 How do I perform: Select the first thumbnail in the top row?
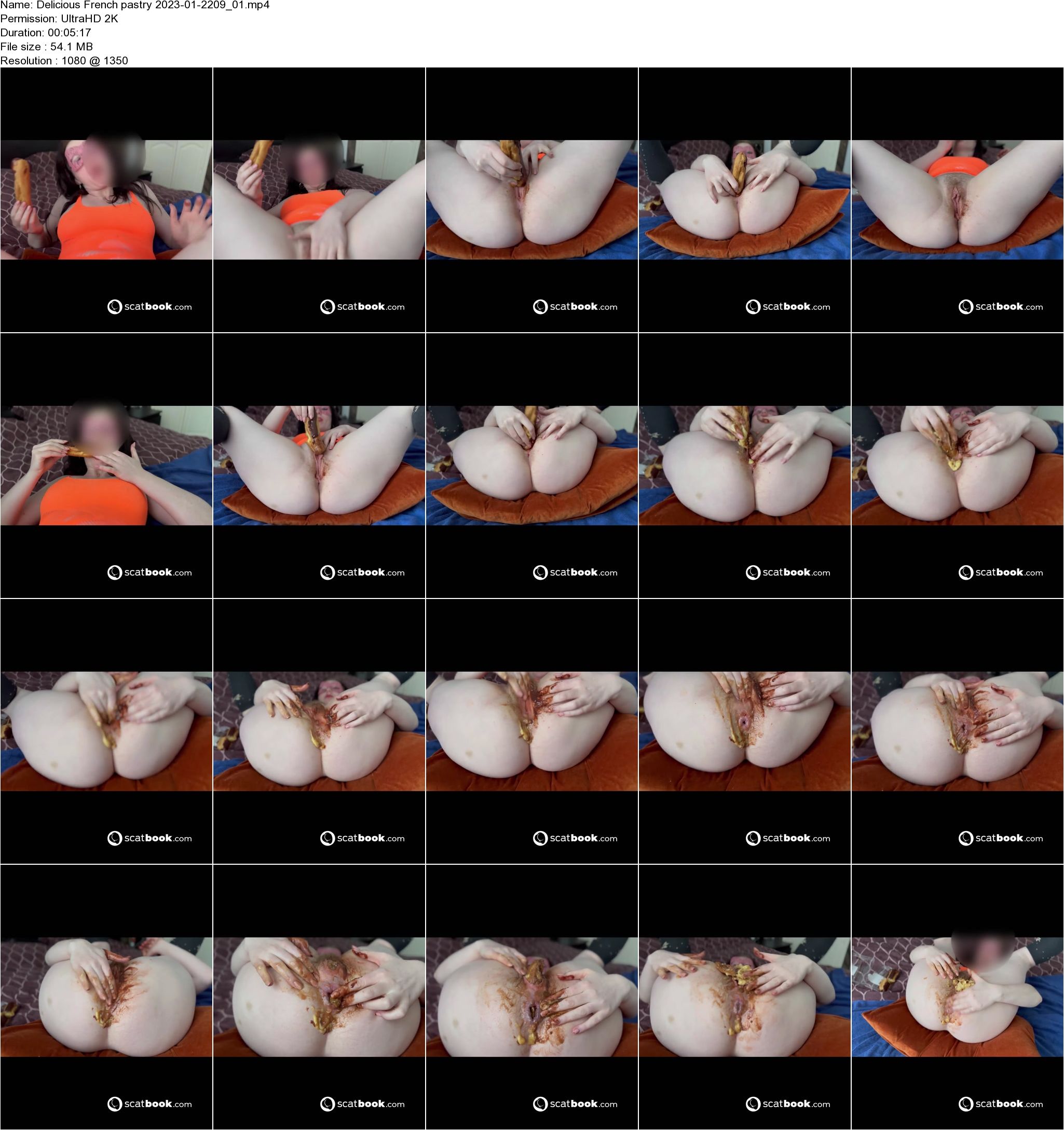click(x=106, y=200)
